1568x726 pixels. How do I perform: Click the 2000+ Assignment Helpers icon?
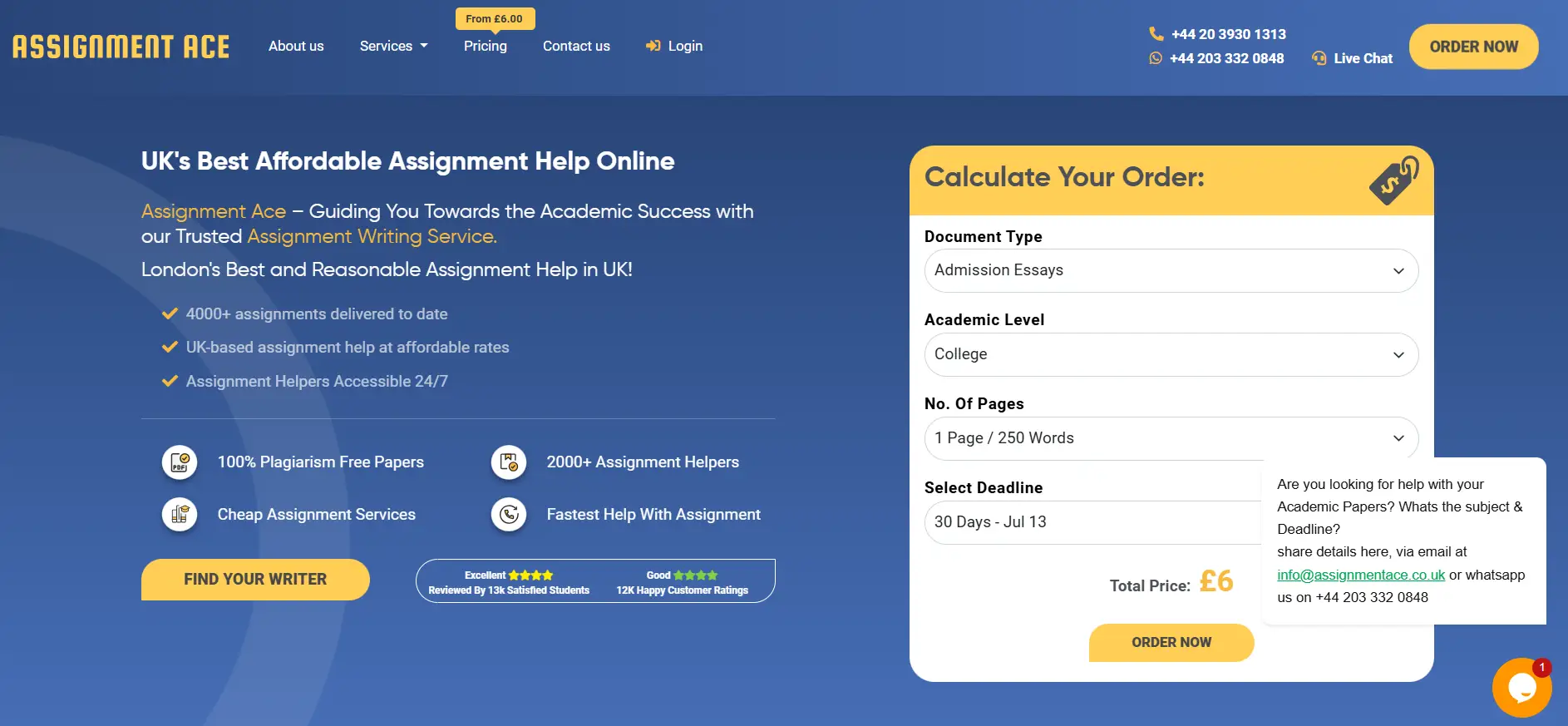(x=509, y=462)
